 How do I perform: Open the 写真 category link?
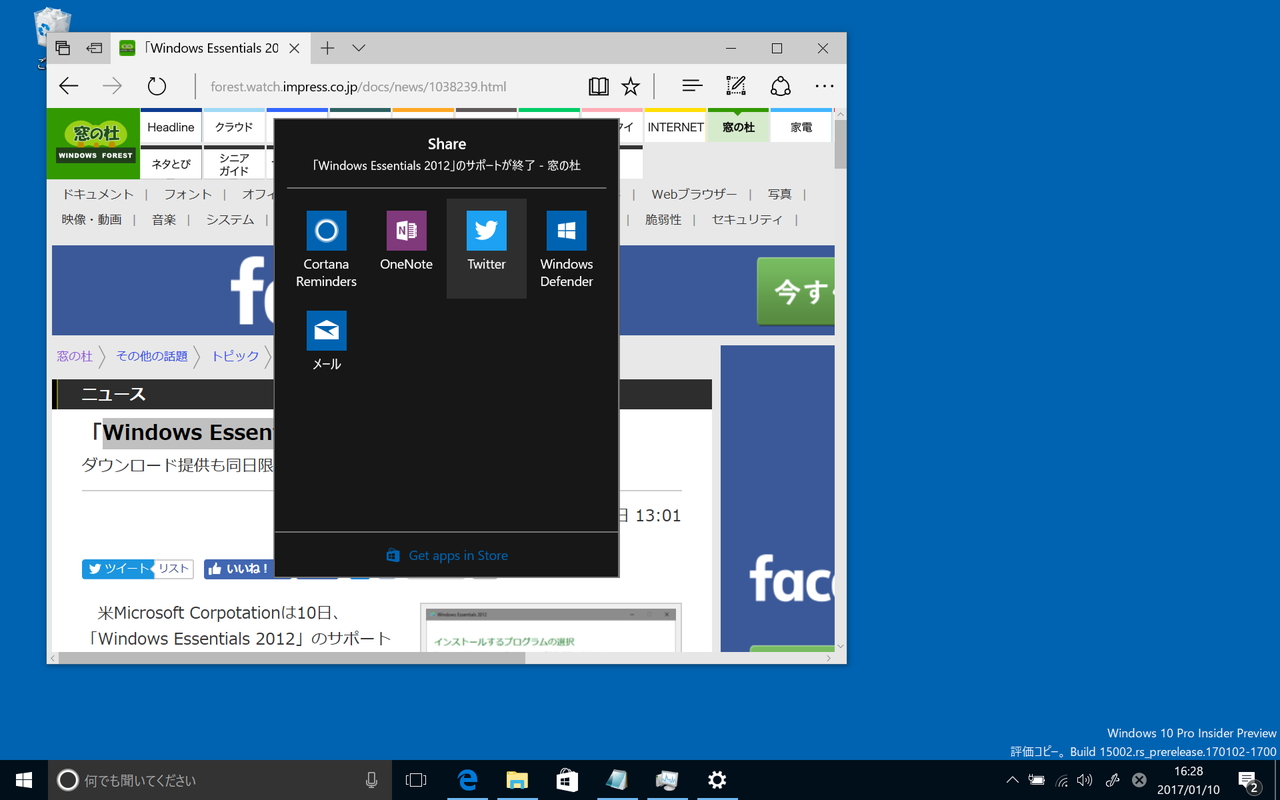coord(779,194)
